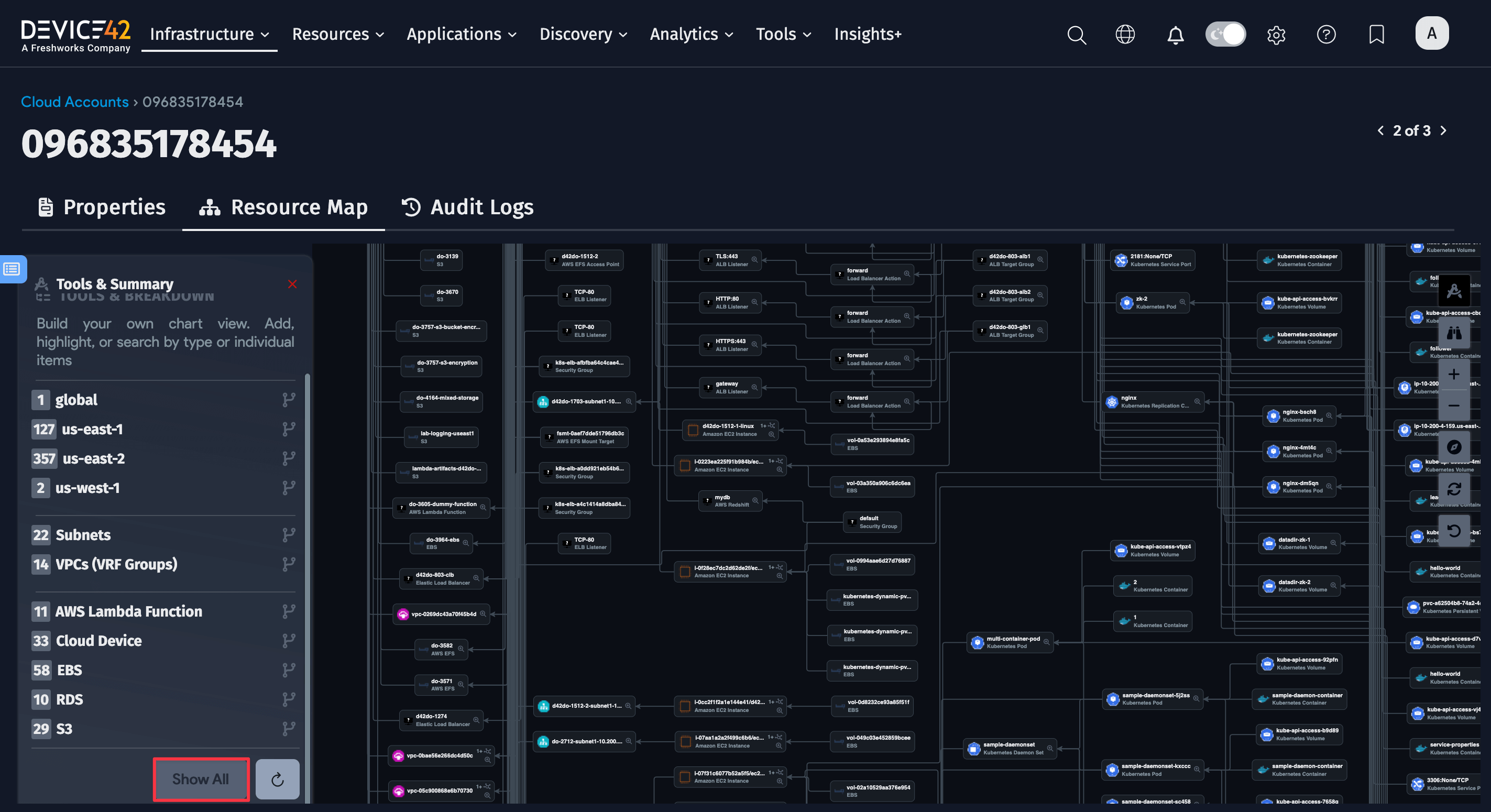Image resolution: width=1491 pixels, height=812 pixels.
Task: Click the Show All button
Action: coord(201,779)
